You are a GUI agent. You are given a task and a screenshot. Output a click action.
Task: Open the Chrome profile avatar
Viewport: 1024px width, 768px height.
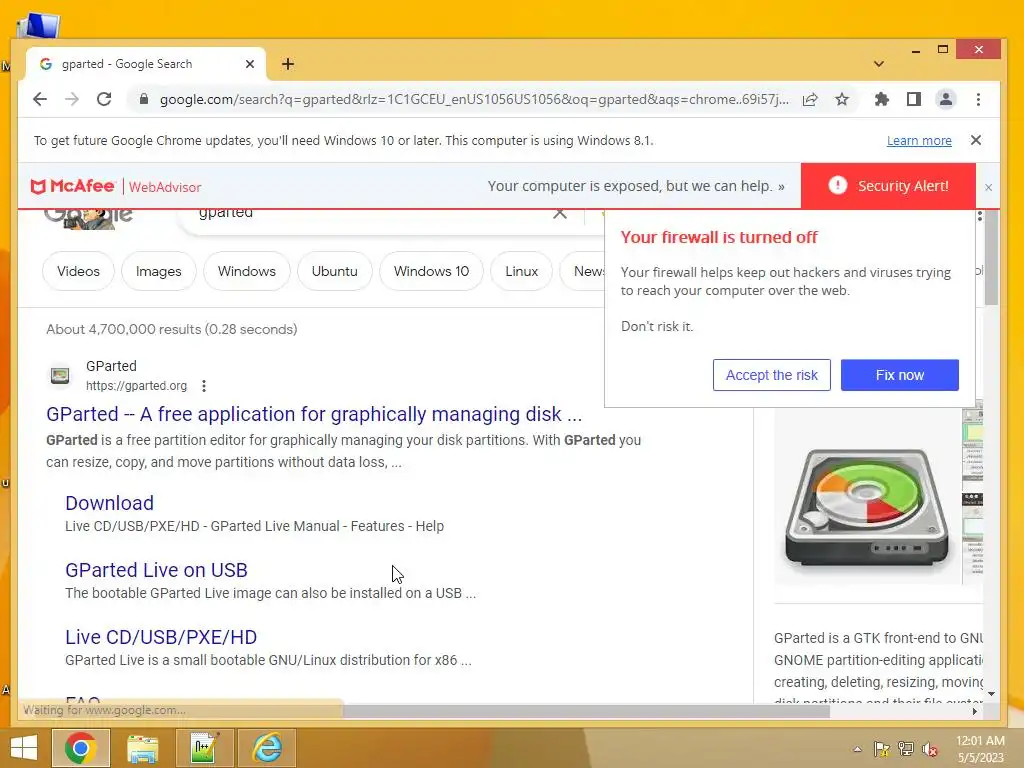coord(946,99)
